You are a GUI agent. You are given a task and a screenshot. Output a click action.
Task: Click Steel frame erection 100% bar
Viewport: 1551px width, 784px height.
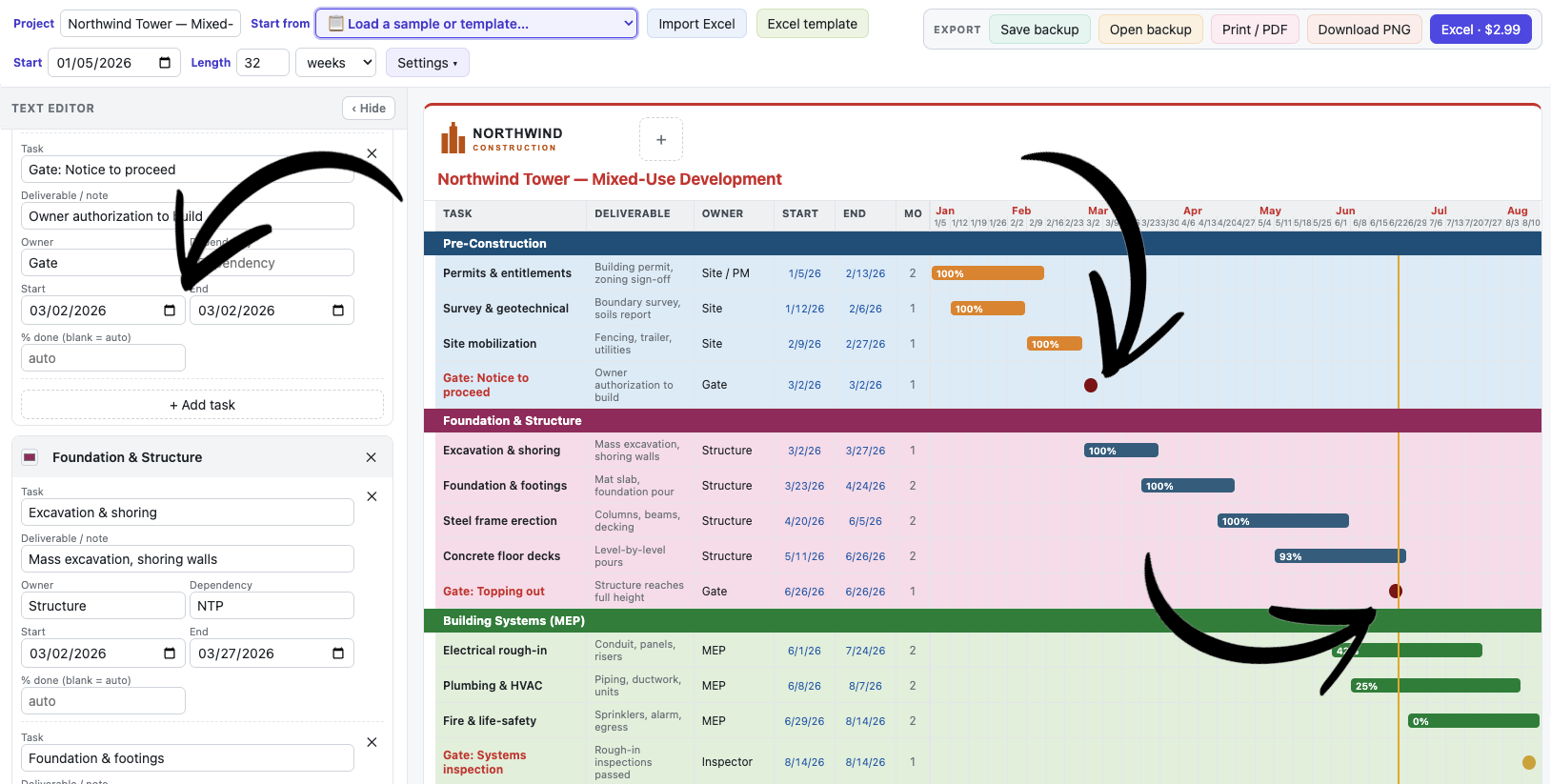pyautogui.click(x=1283, y=521)
